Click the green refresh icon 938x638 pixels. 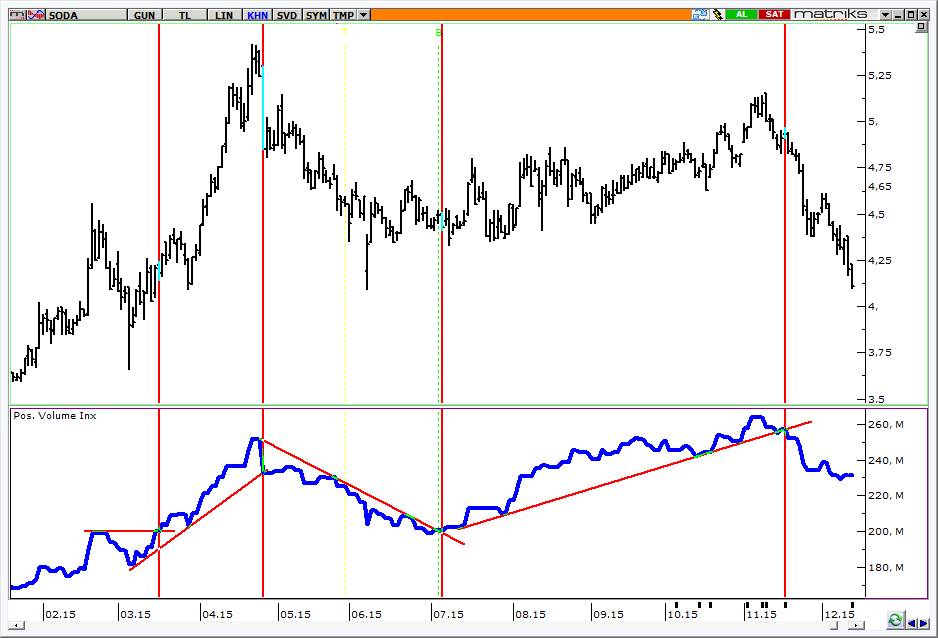coord(895,619)
